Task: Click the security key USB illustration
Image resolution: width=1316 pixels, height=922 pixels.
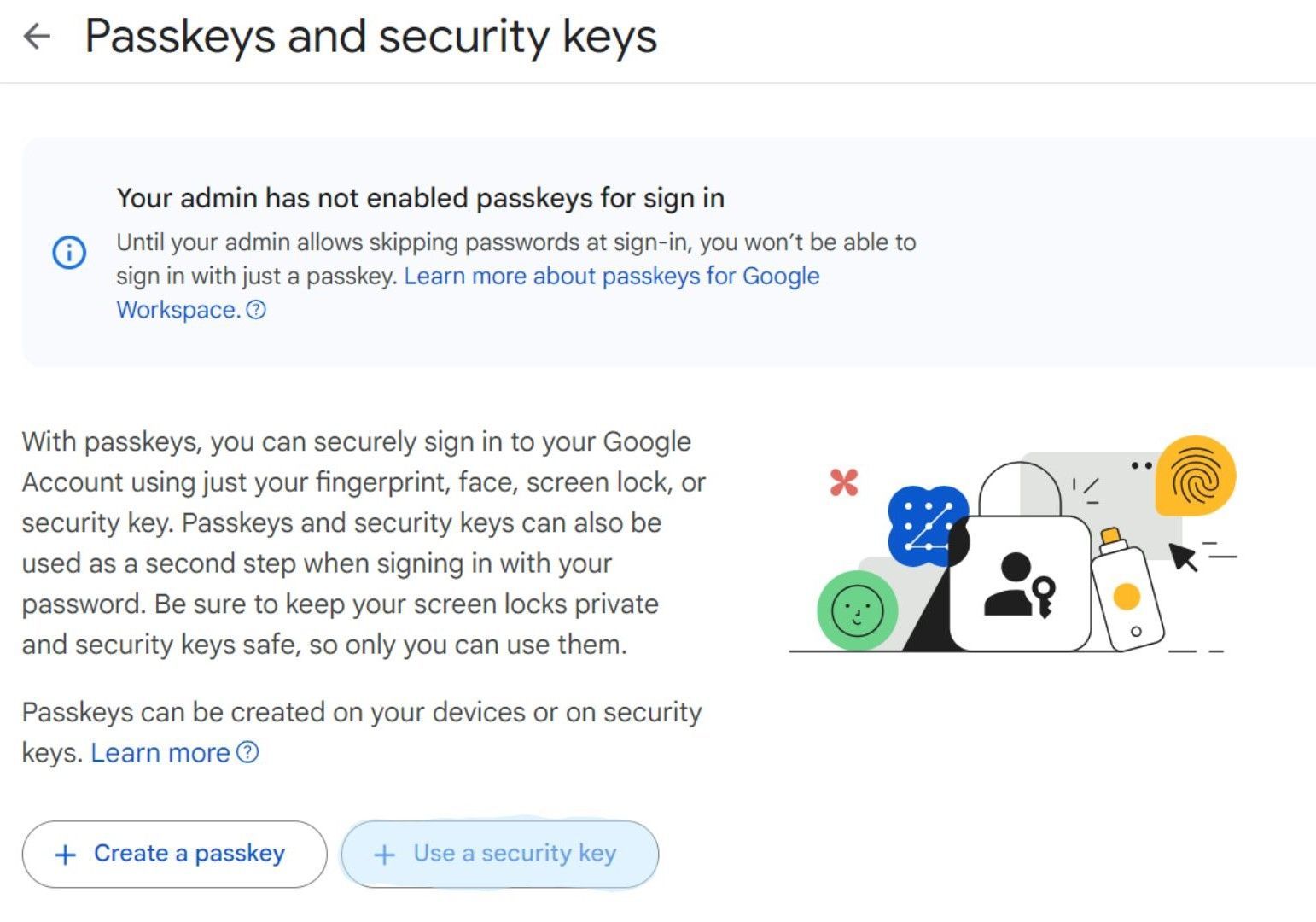Action: [x=1127, y=590]
